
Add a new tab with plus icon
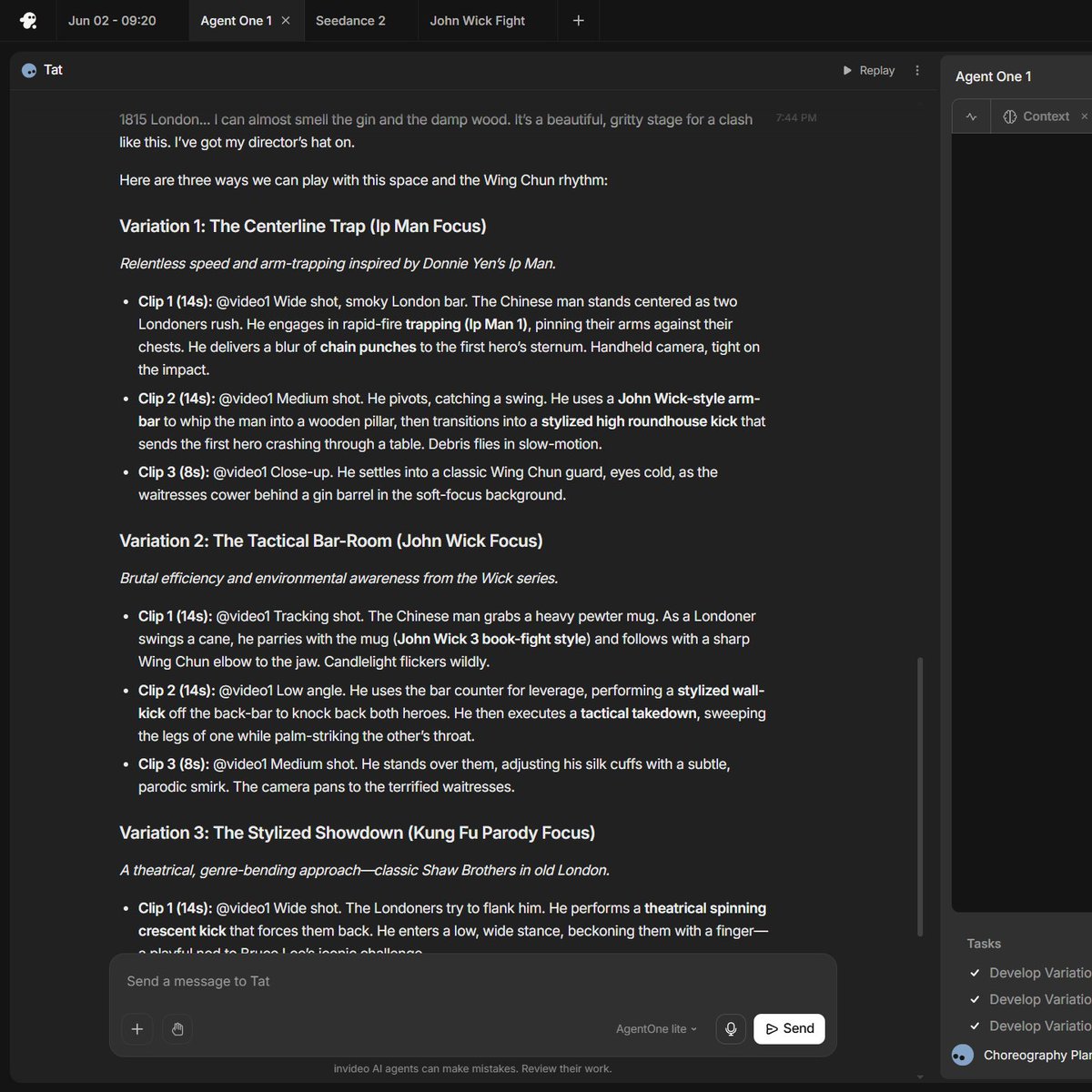click(579, 20)
